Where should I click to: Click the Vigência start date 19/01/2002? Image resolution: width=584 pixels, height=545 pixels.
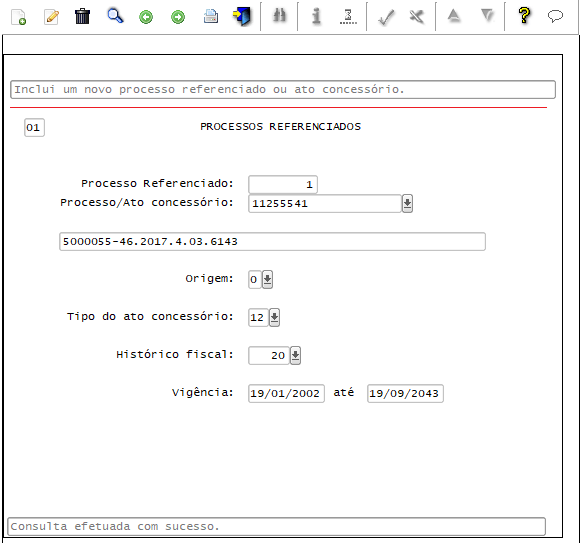[286, 394]
